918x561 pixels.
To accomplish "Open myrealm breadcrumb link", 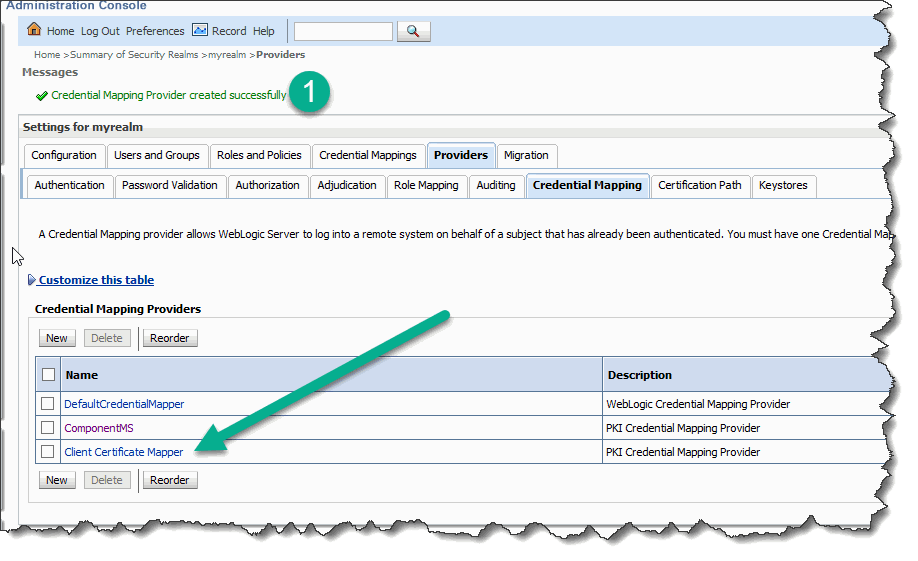I will click(x=227, y=54).
